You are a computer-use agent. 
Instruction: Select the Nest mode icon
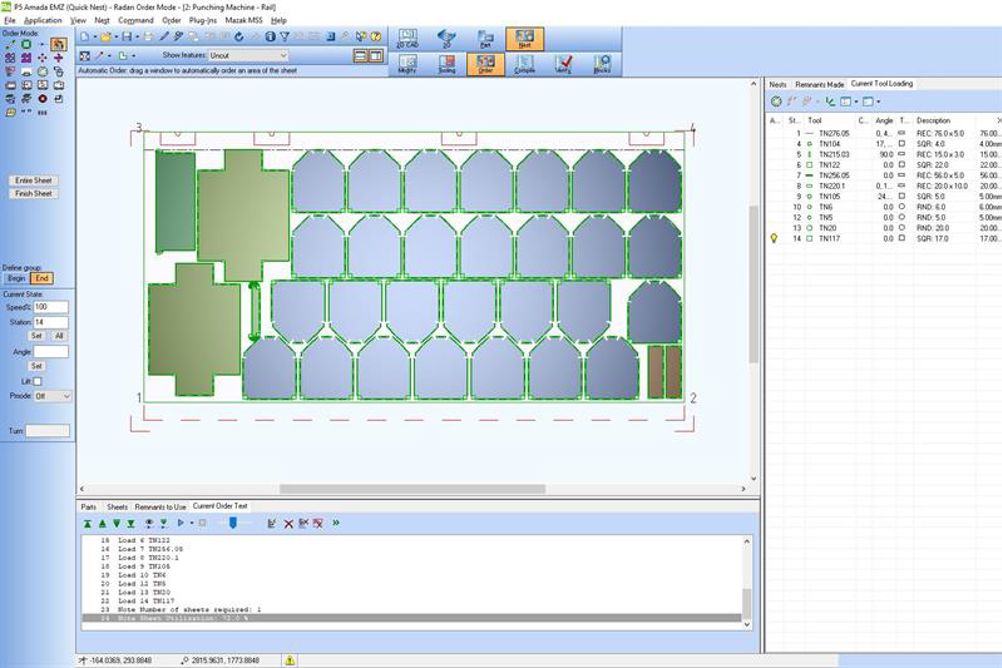click(525, 38)
